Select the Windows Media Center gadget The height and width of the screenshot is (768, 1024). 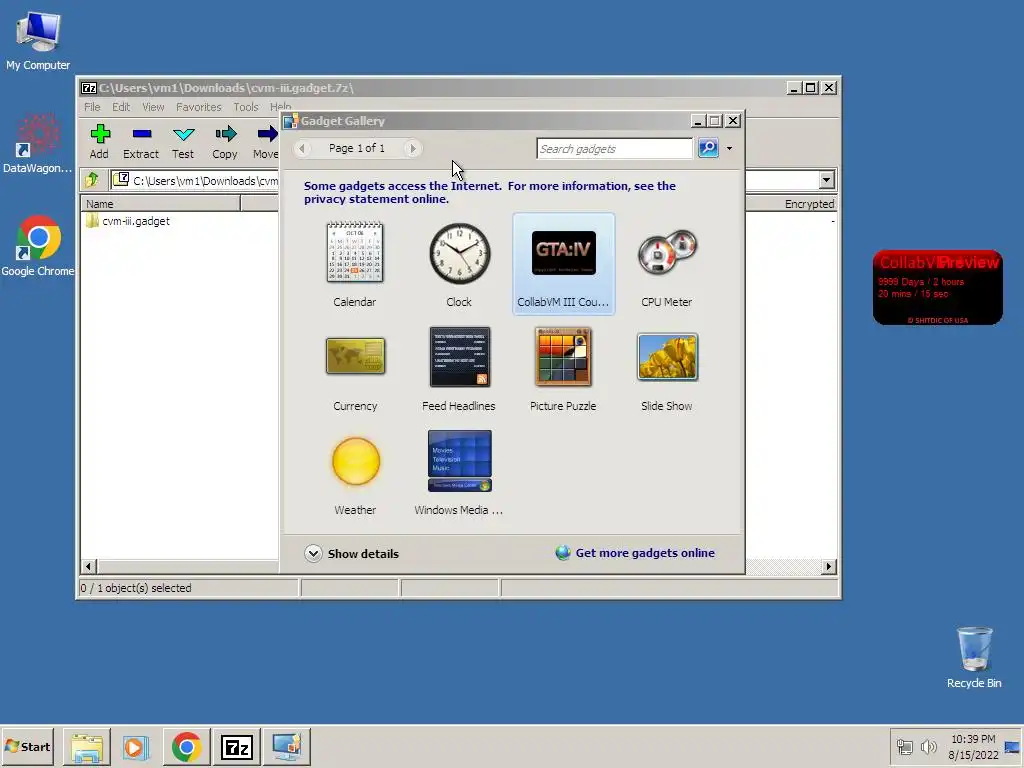point(459,473)
